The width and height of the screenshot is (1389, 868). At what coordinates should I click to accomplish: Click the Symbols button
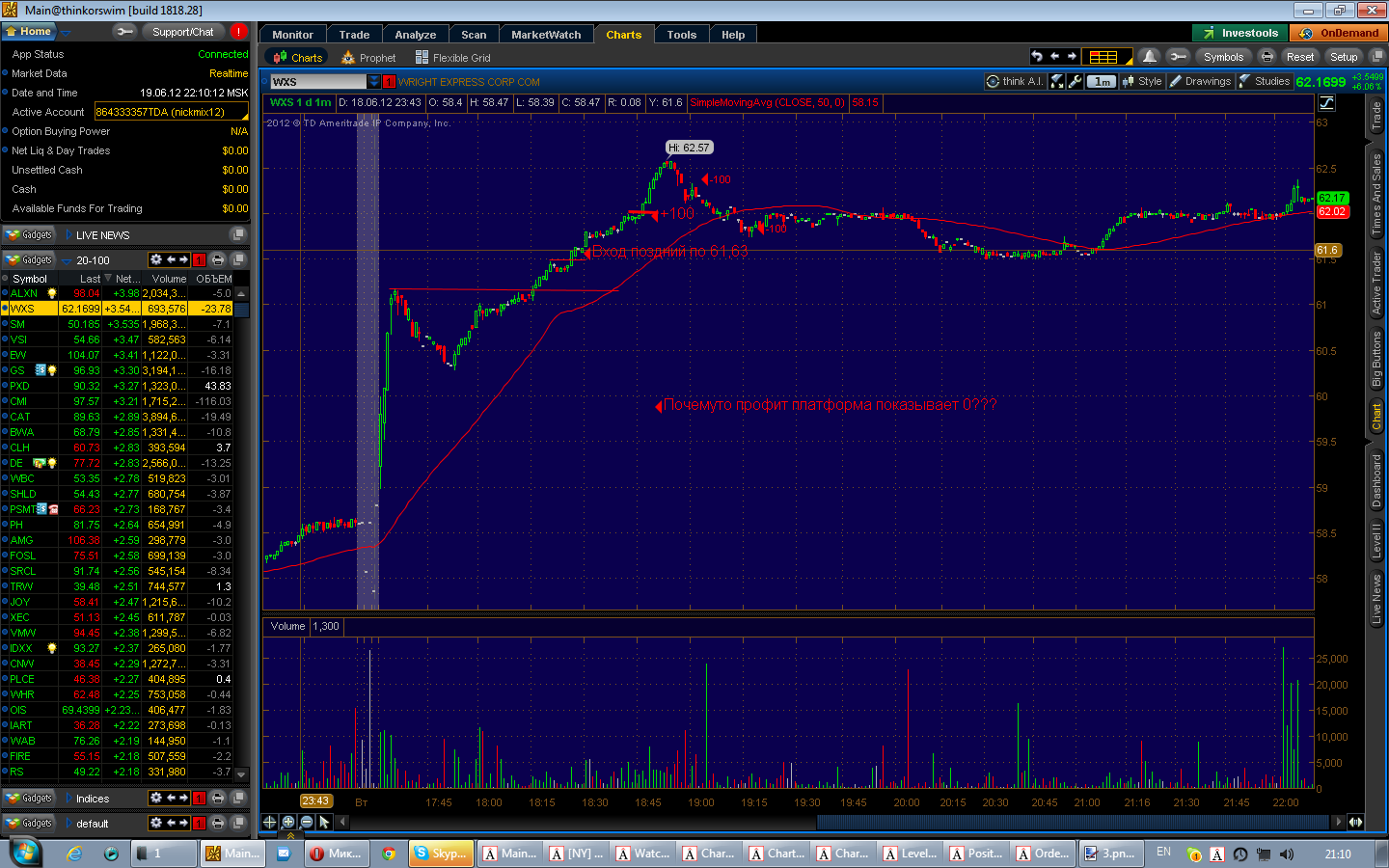1223,57
